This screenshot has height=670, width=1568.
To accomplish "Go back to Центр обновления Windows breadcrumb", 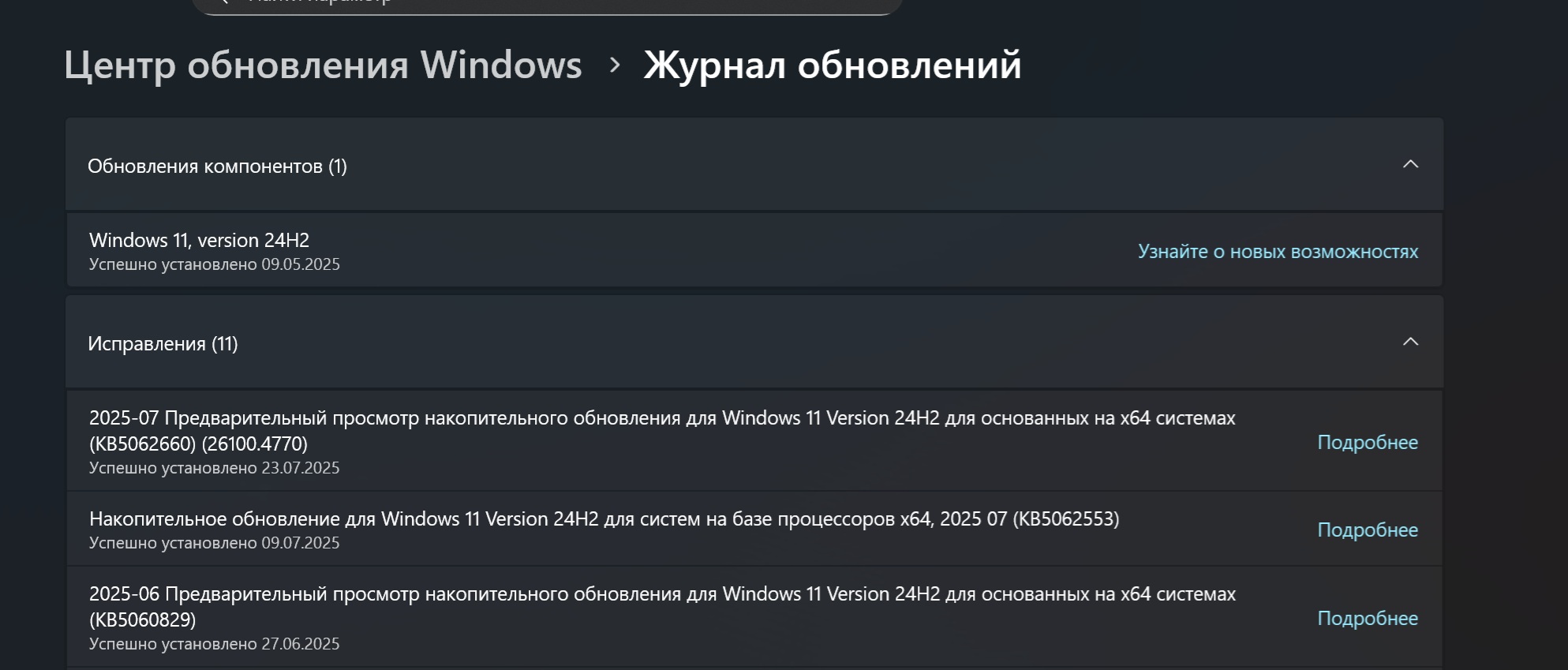I will click(x=323, y=65).
